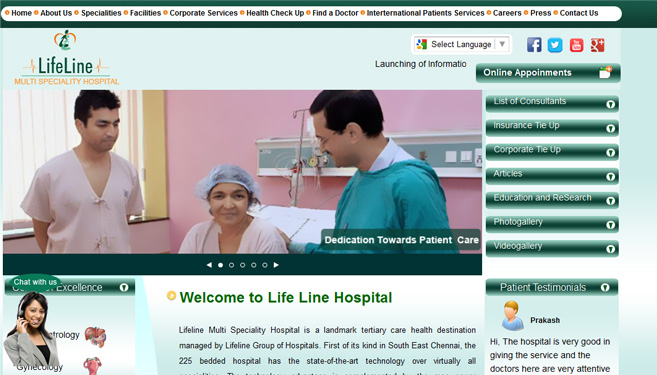Expand arrow on Articles
Viewport: 657px width, 375px height.
610,177
